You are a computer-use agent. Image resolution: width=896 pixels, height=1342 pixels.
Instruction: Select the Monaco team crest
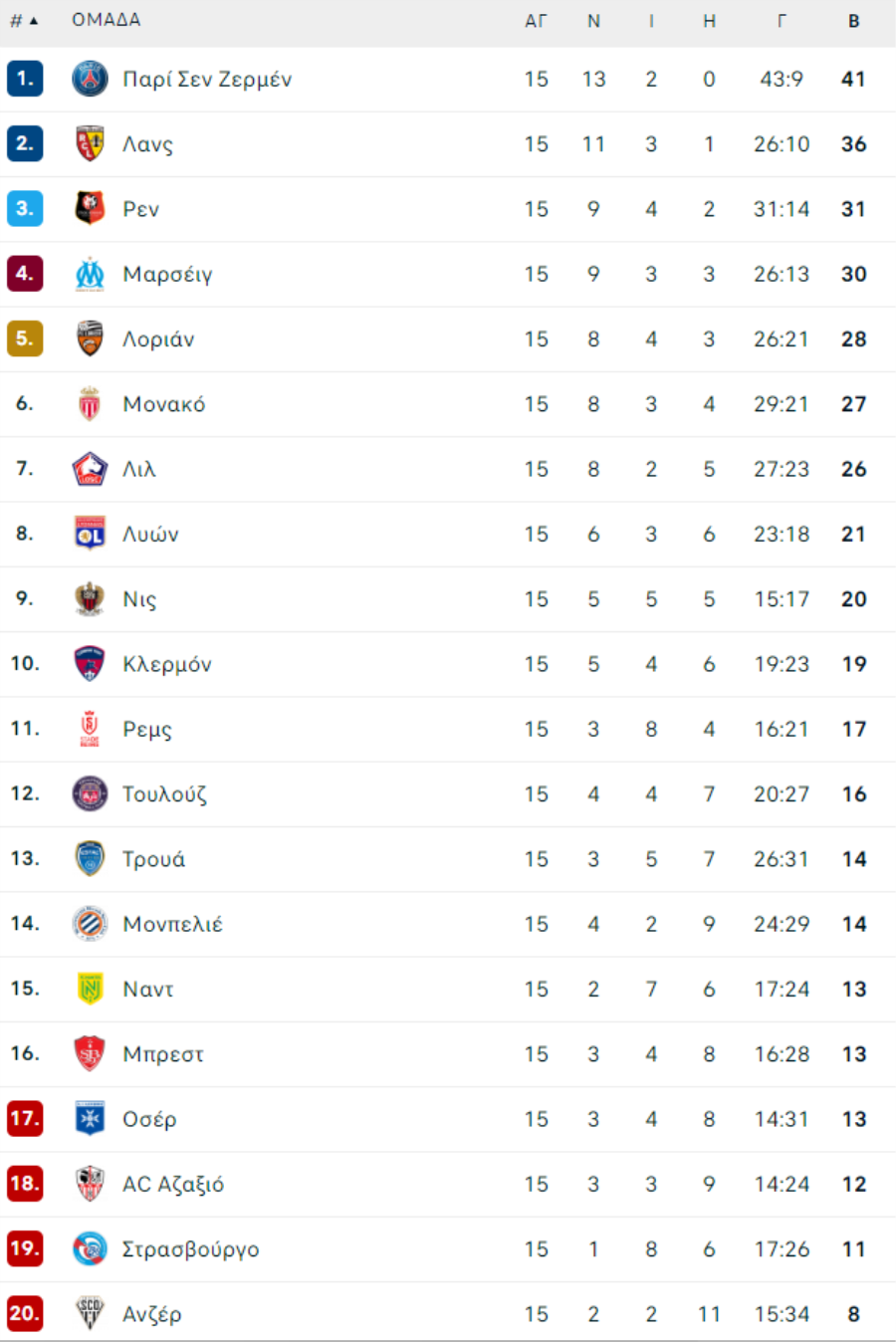pos(90,403)
